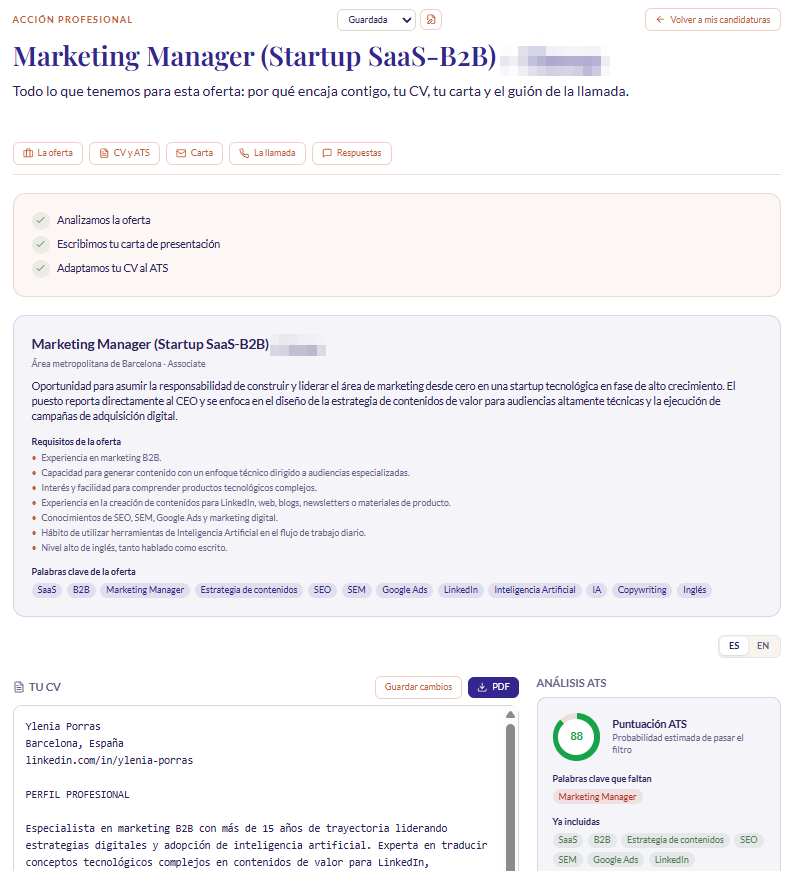Open the Carta tab
The image size is (794, 871).
(x=194, y=153)
